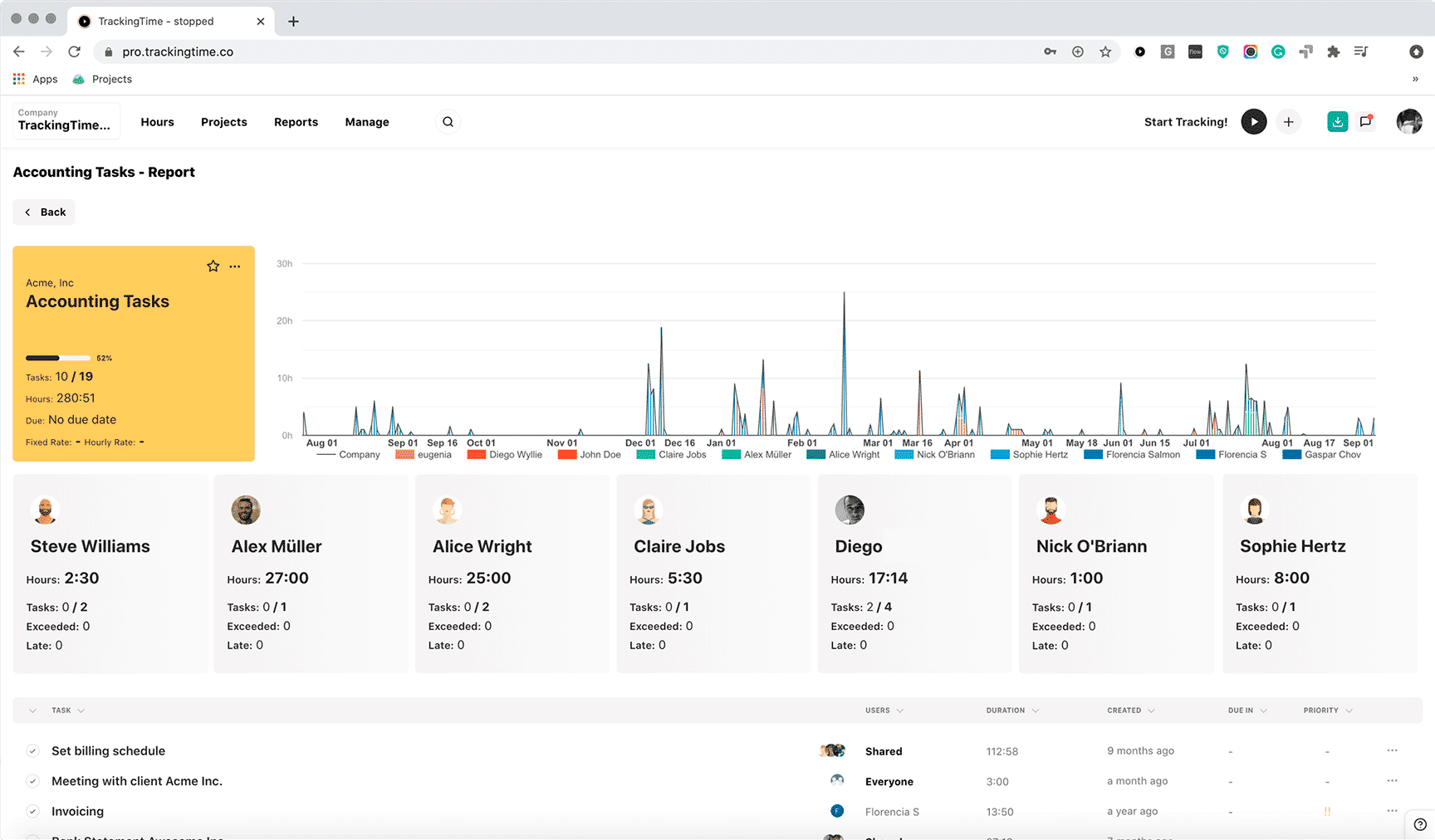Open the Projects bookmark
The image size is (1435, 840).
(x=102, y=79)
